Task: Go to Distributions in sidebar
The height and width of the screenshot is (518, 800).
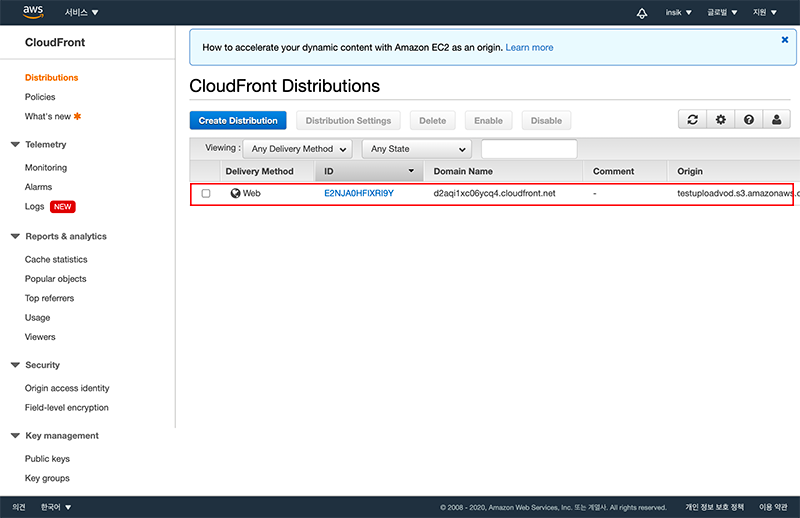Action: coord(52,78)
